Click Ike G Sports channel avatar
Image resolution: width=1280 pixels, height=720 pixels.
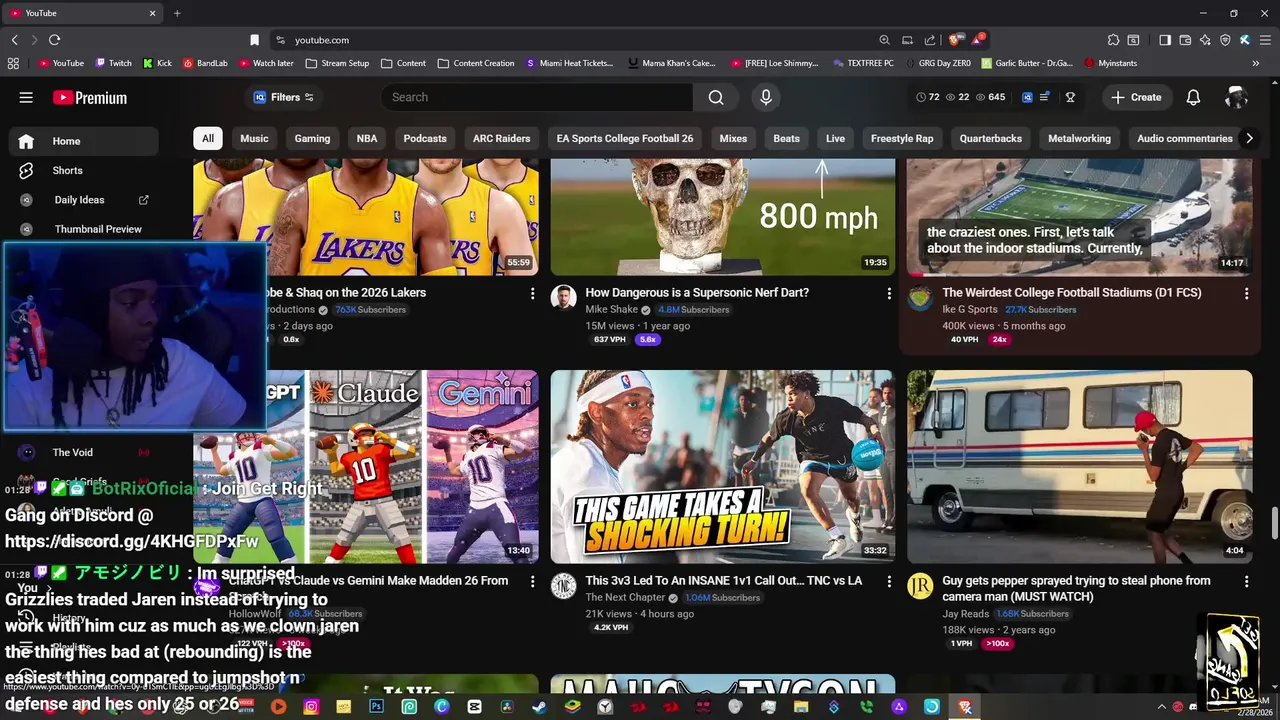(x=920, y=299)
